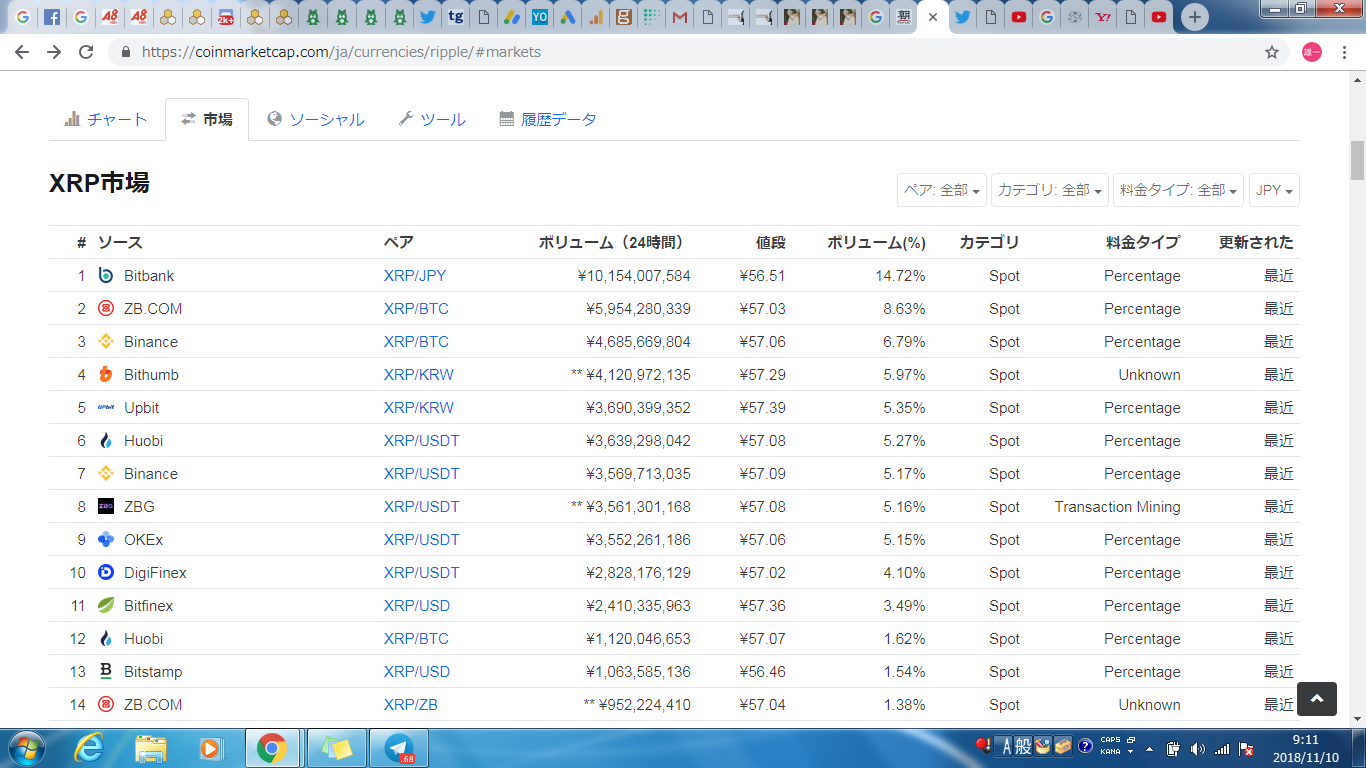Reload the page in Chrome
This screenshot has width=1366, height=768.
(x=86, y=52)
